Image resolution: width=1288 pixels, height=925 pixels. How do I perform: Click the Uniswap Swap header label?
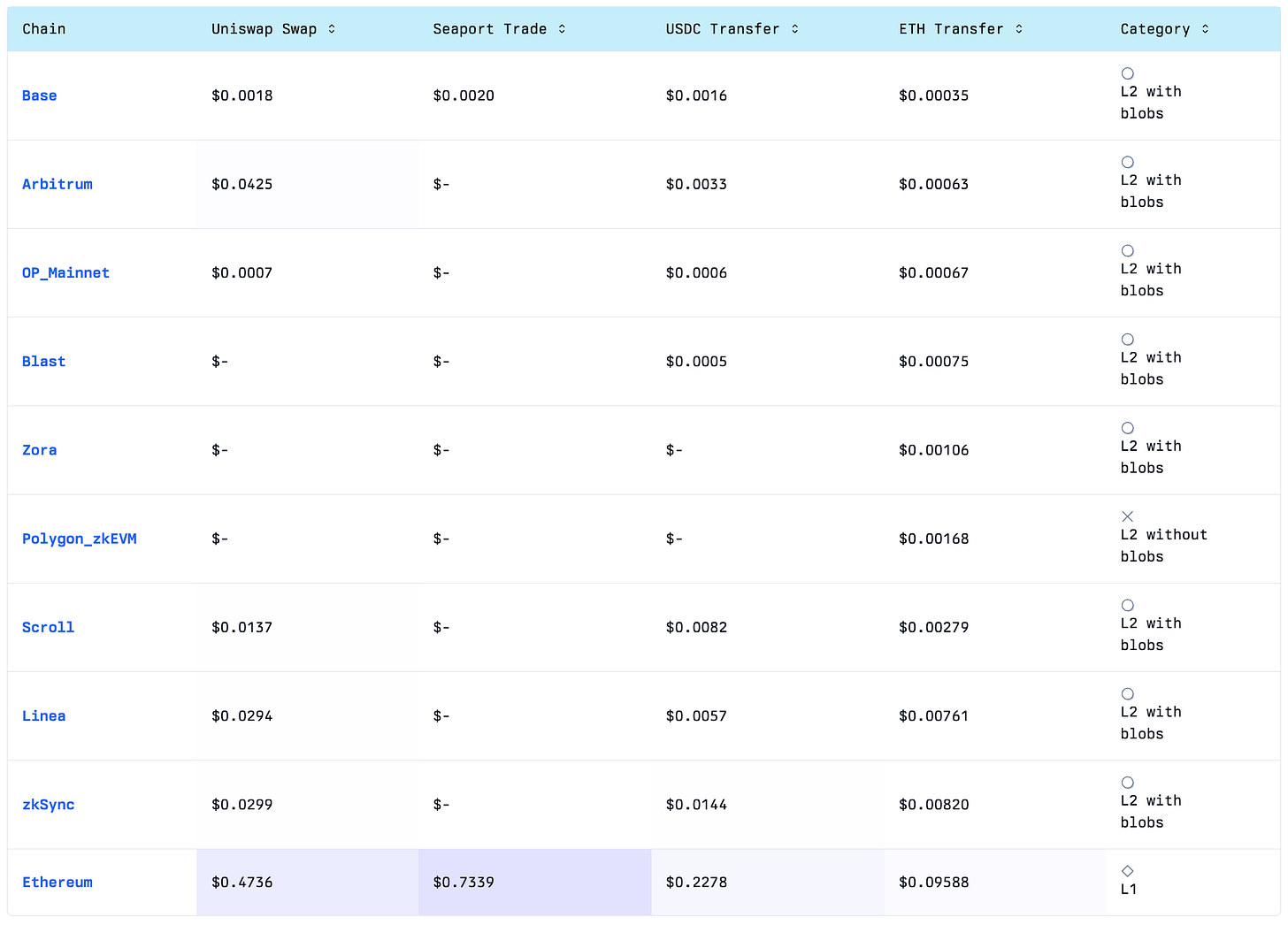pos(264,29)
